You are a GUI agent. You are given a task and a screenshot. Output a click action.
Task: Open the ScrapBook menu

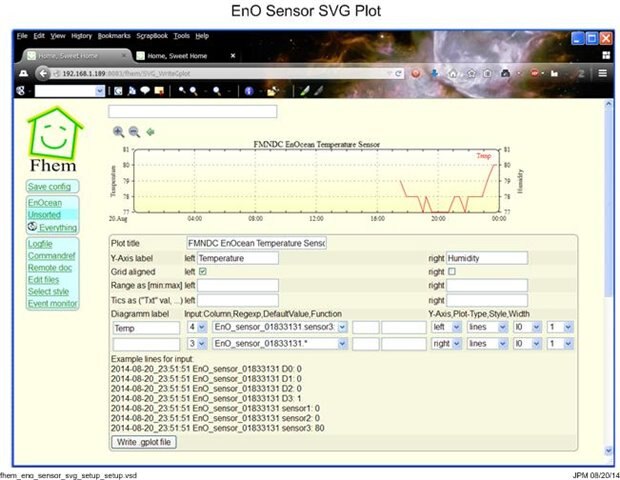click(x=152, y=36)
